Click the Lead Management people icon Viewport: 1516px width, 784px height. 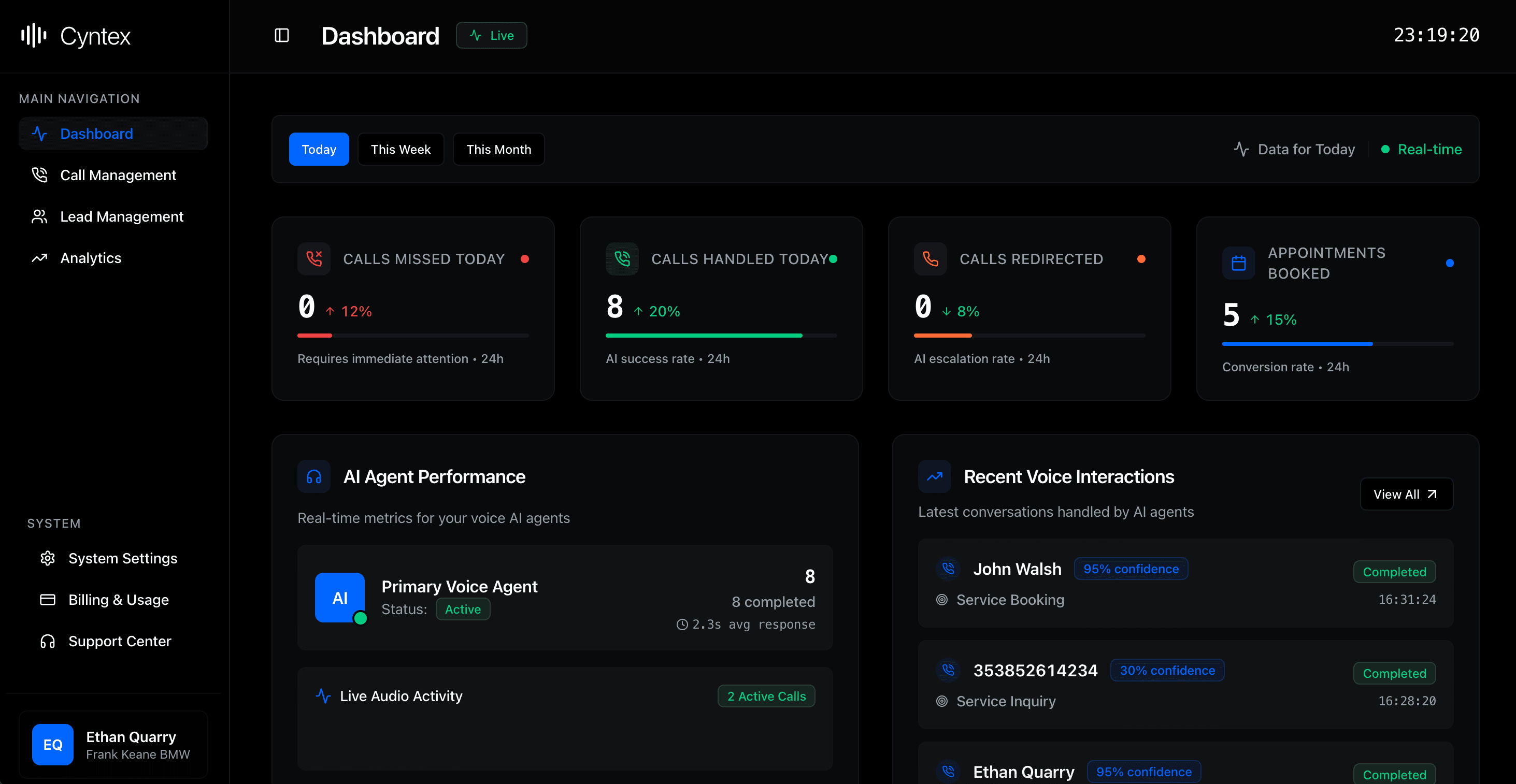[39, 216]
